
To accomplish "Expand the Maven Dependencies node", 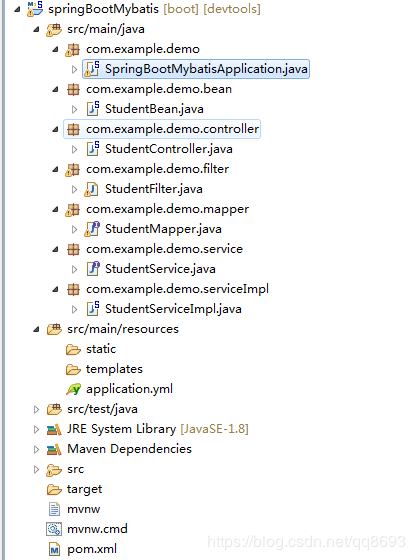I will (x=36, y=449).
